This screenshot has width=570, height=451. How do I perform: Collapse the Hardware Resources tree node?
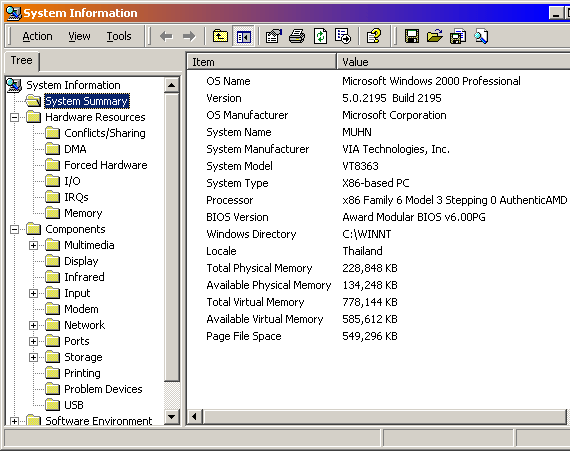pos(14,117)
